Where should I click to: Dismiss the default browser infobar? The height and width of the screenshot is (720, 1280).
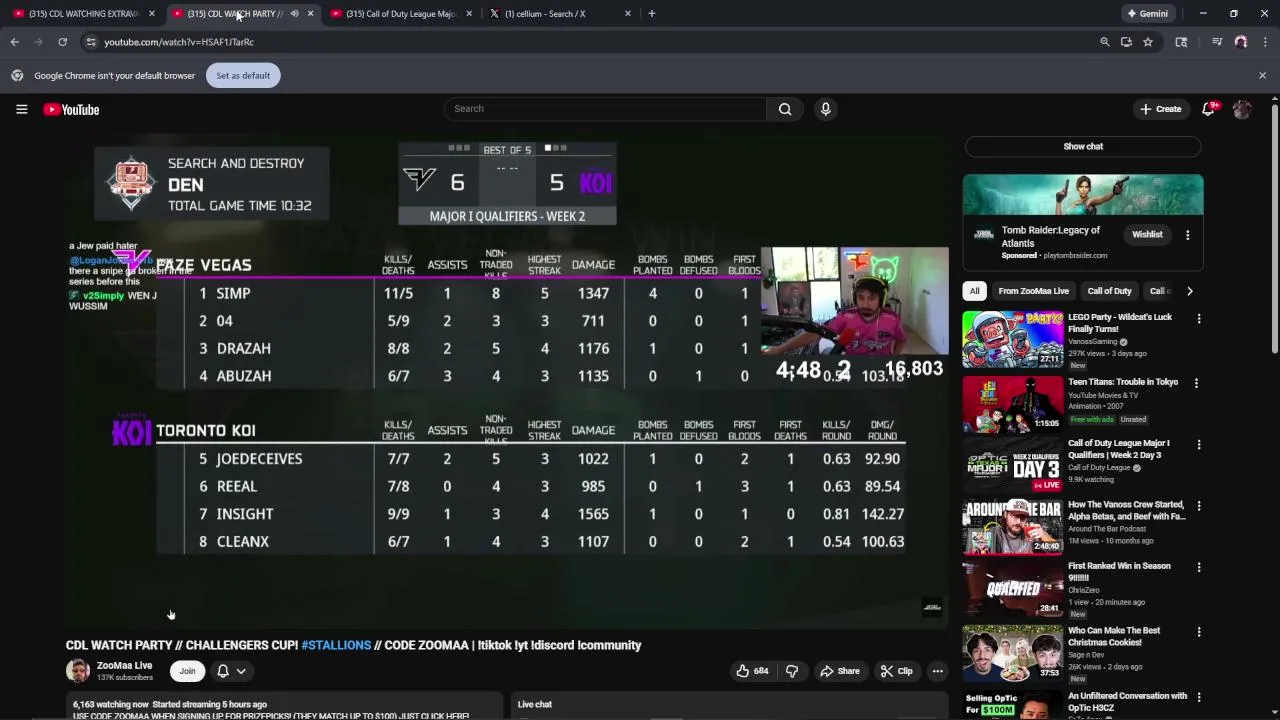click(1262, 75)
